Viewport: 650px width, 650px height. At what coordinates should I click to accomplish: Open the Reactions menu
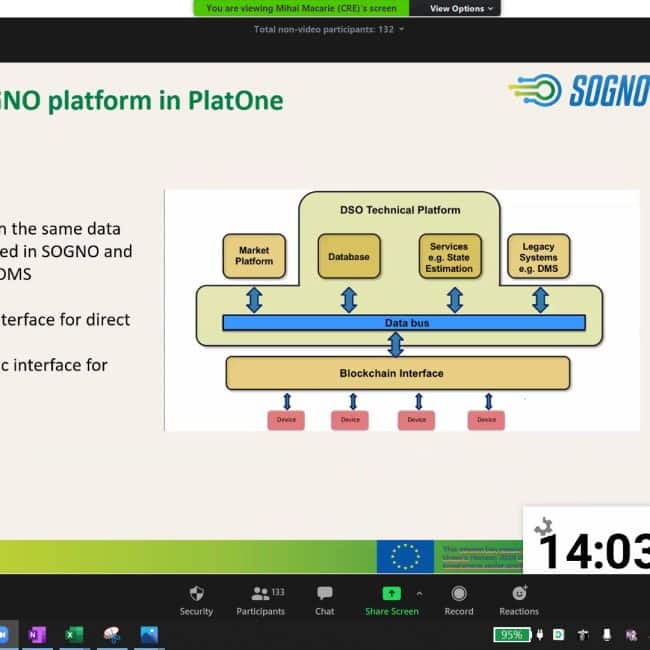(519, 601)
